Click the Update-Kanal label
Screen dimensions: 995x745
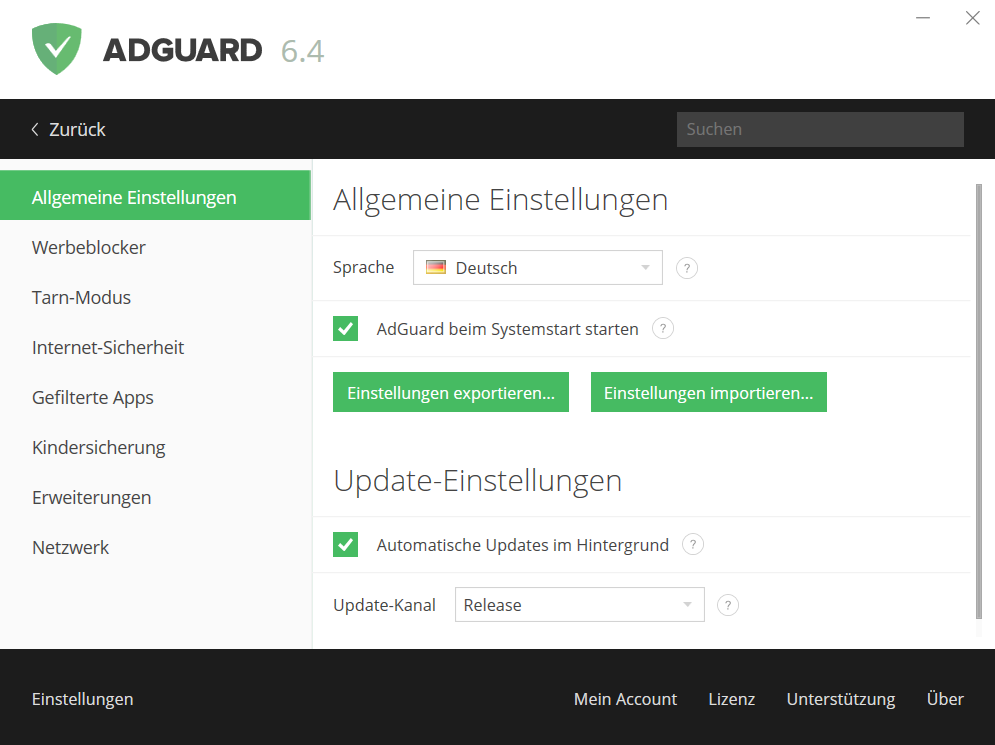click(x=384, y=605)
